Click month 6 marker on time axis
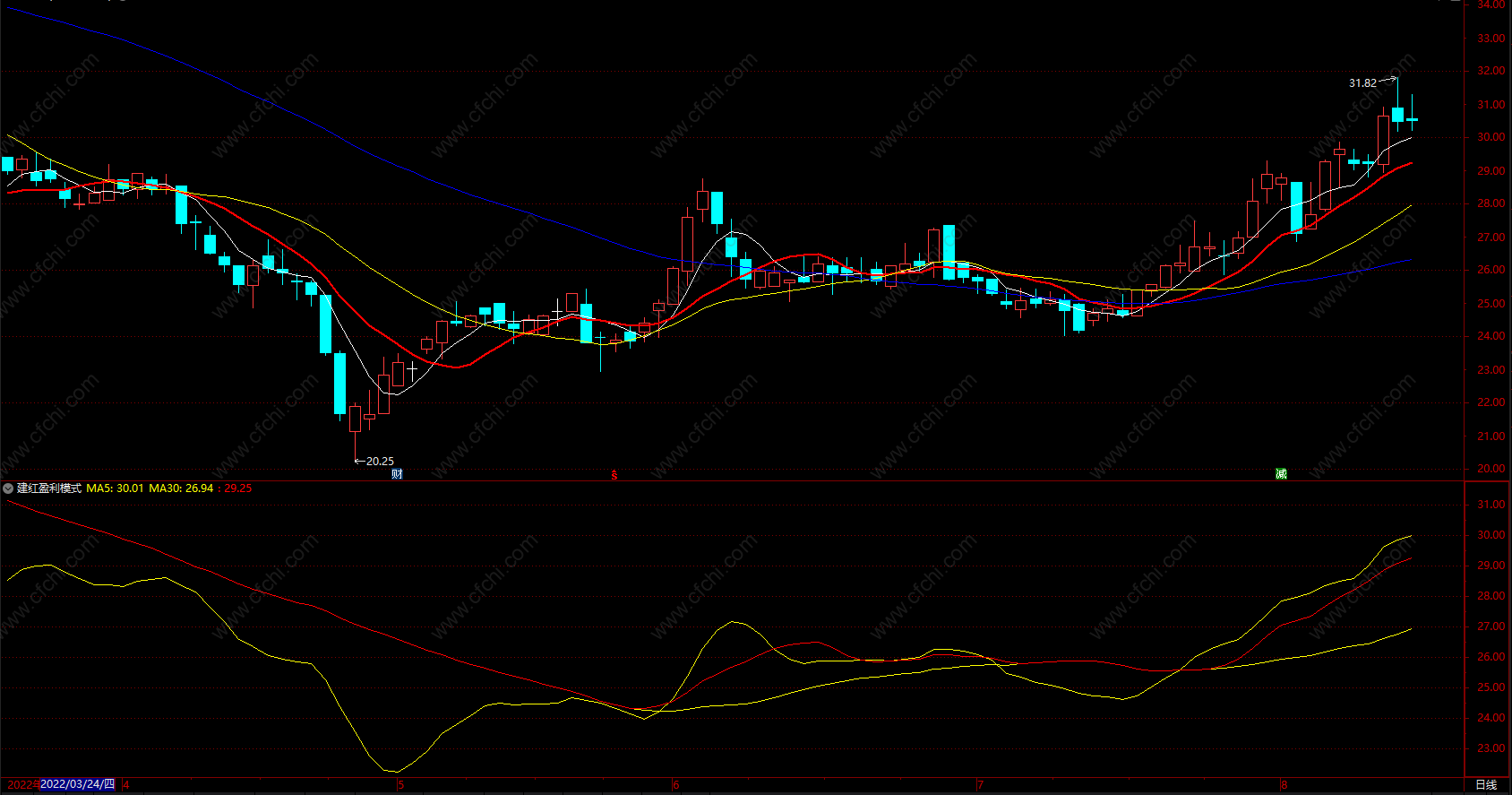The width and height of the screenshot is (1512, 795). [x=676, y=785]
